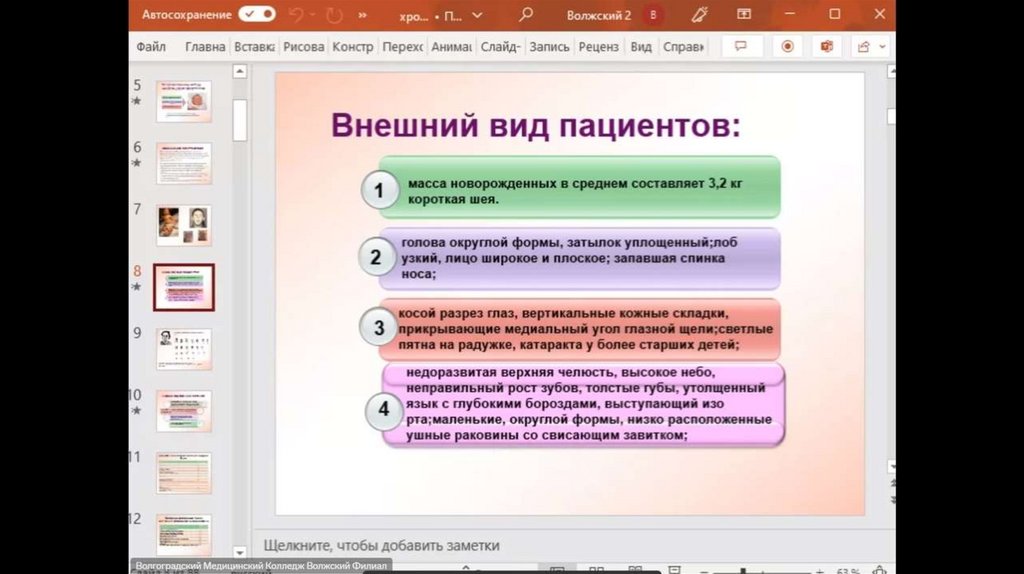Click the thumbnail panel scroll down arrow
This screenshot has width=1024, height=574.
tap(240, 552)
